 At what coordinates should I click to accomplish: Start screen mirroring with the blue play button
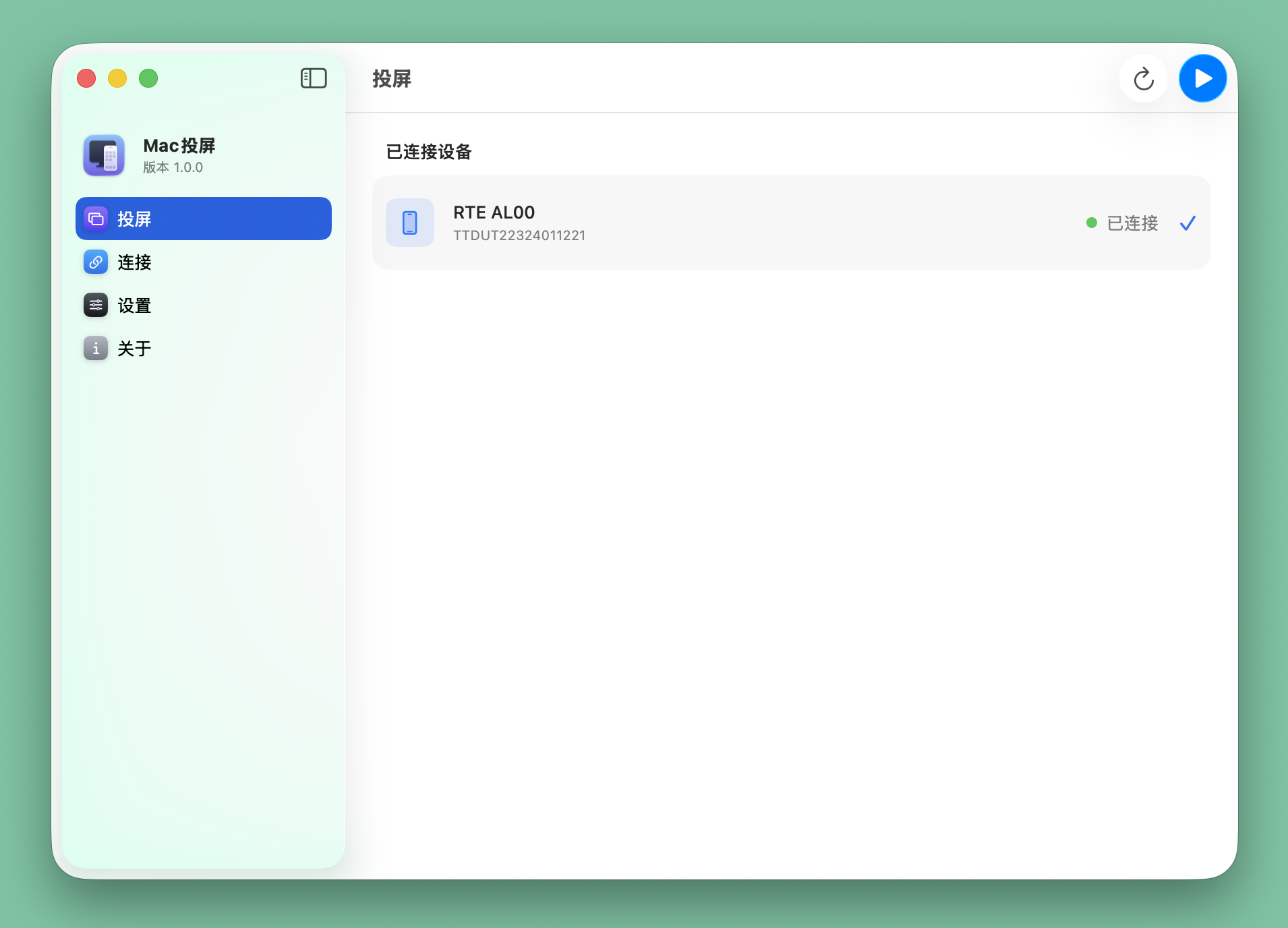[x=1202, y=78]
